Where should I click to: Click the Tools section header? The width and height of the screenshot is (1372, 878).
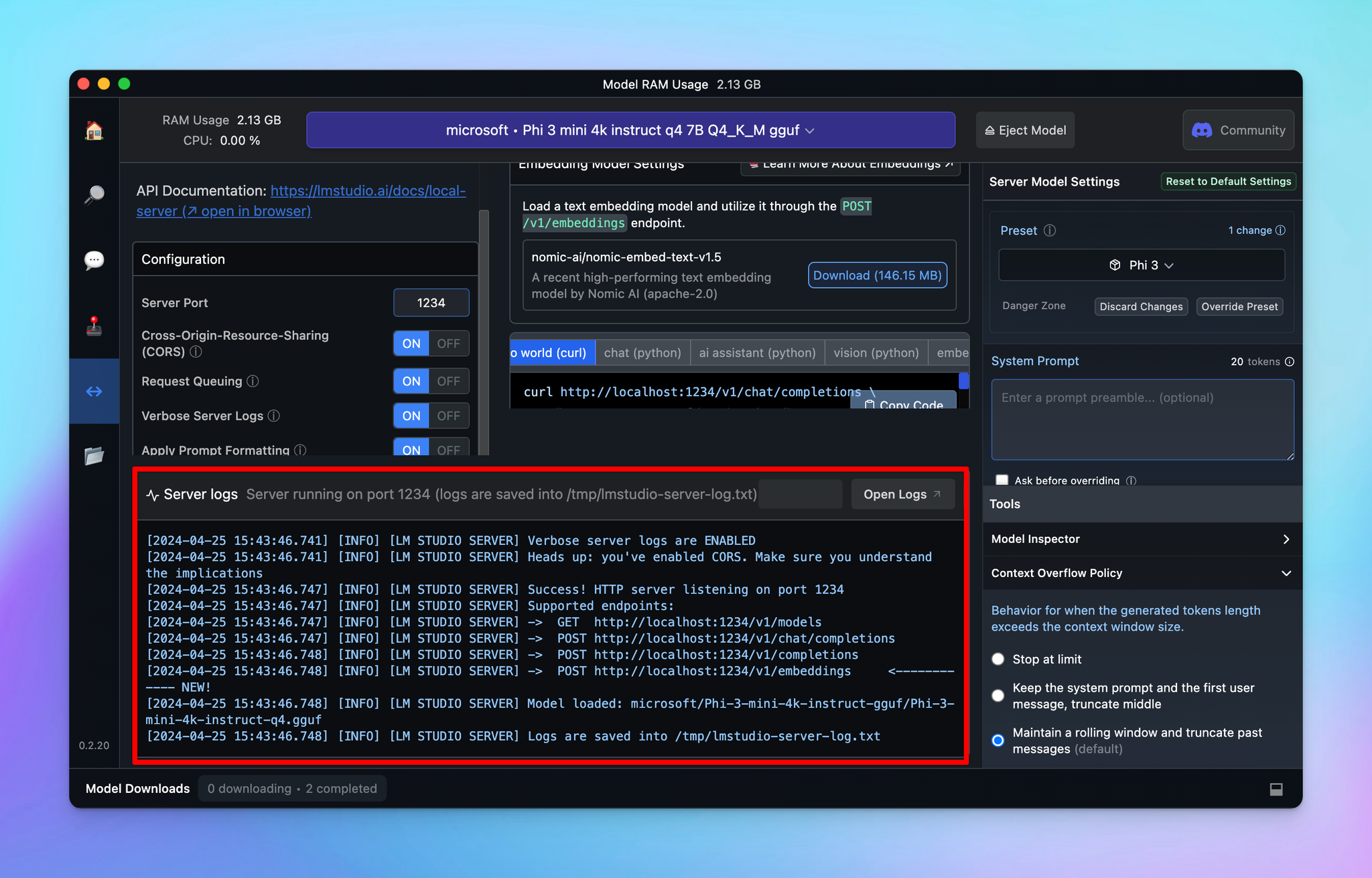pos(1142,504)
